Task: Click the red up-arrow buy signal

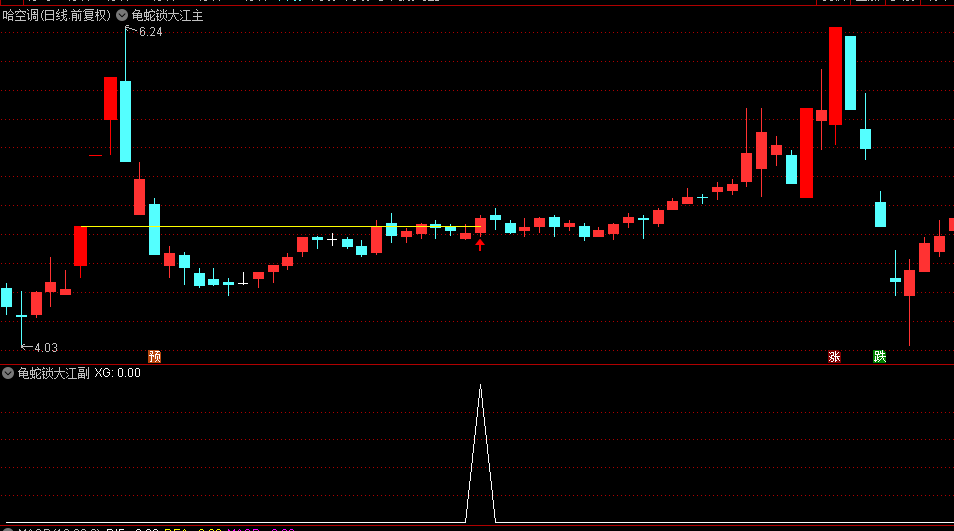Action: point(480,245)
